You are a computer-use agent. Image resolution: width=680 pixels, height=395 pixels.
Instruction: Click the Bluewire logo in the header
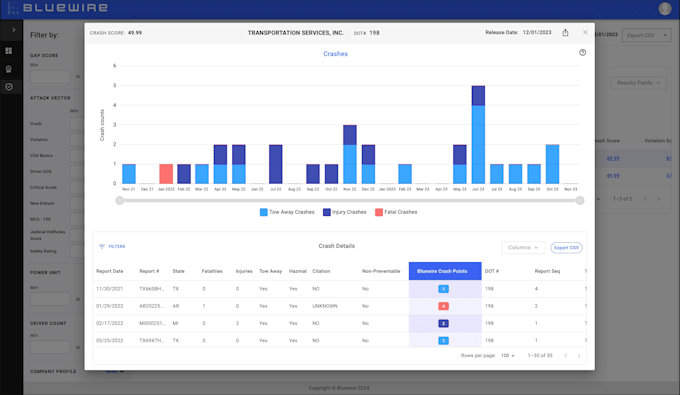pyautogui.click(x=58, y=8)
